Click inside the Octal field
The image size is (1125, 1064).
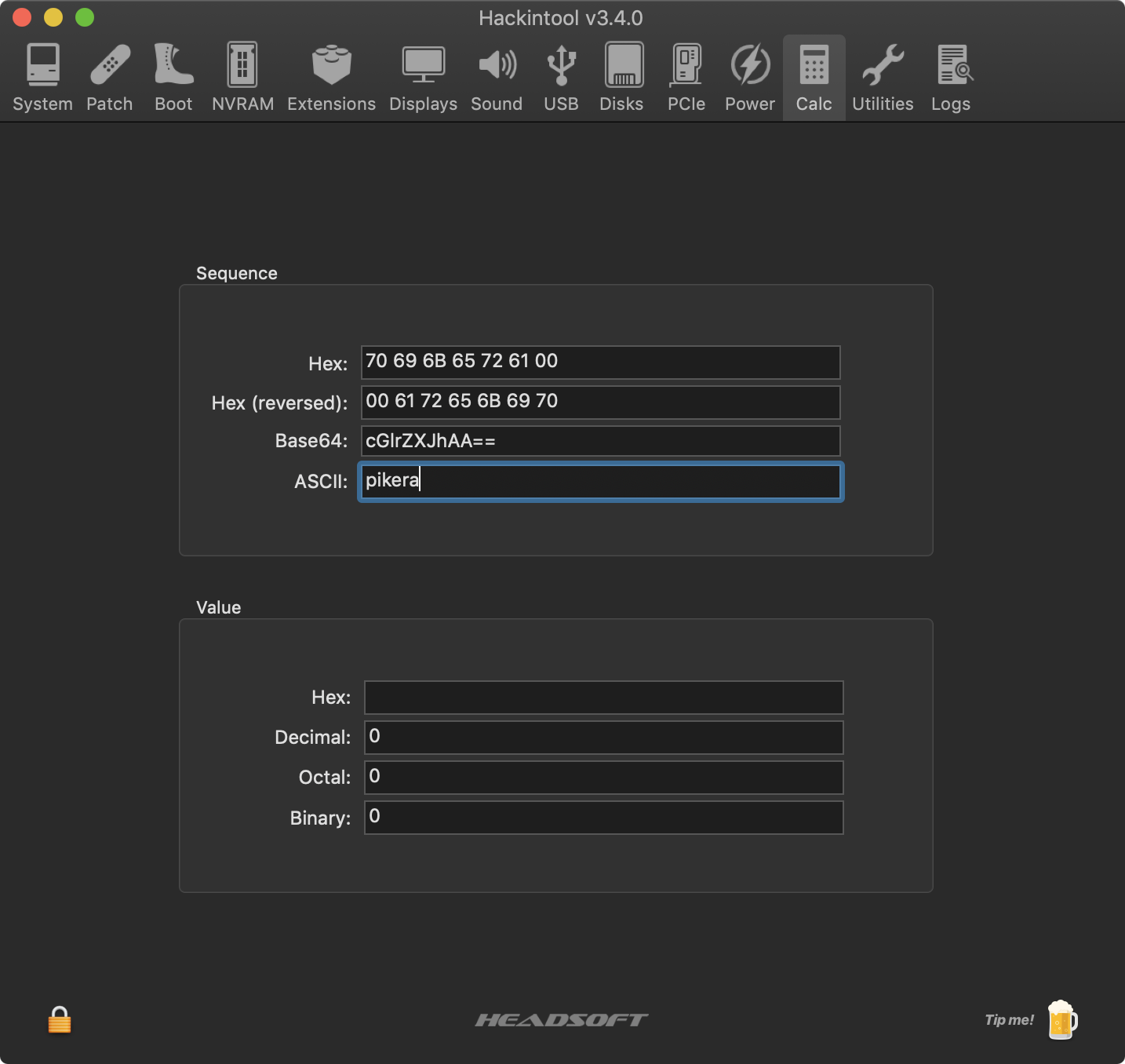604,778
